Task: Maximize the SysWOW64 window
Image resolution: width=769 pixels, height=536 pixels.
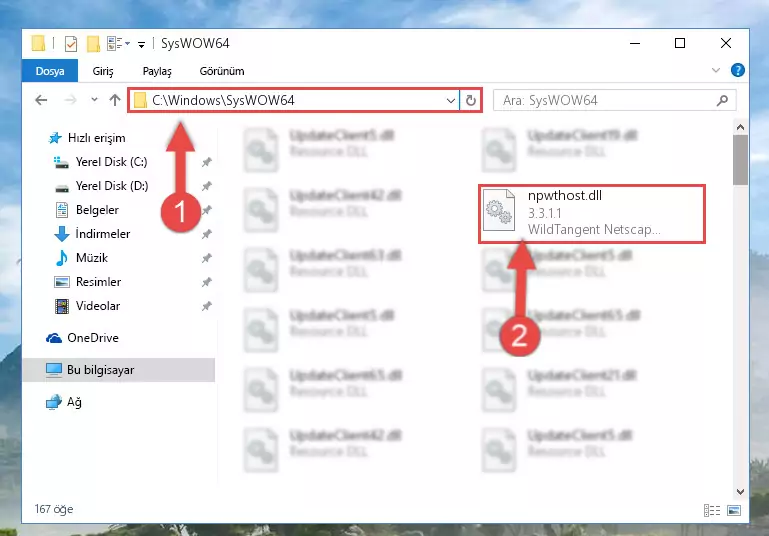Action: [680, 43]
